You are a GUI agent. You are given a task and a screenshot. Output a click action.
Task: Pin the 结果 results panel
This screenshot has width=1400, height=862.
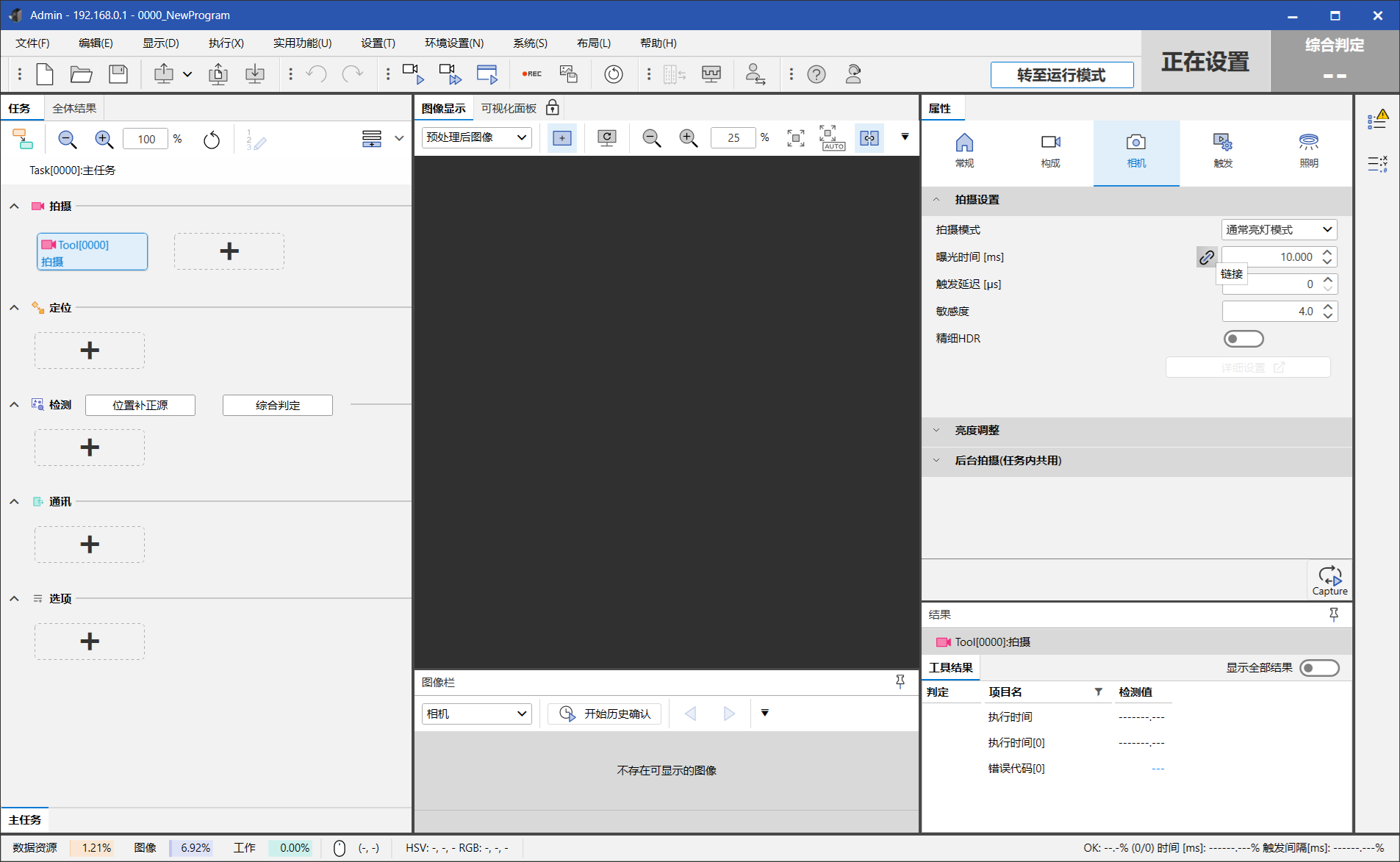click(1333, 614)
